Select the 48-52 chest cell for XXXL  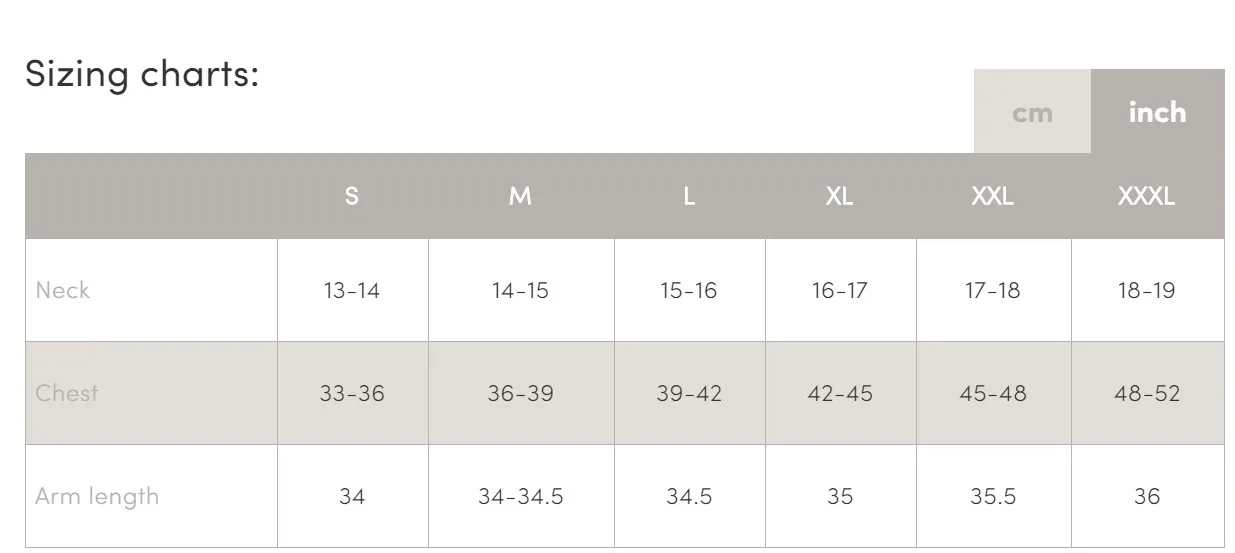(1147, 393)
